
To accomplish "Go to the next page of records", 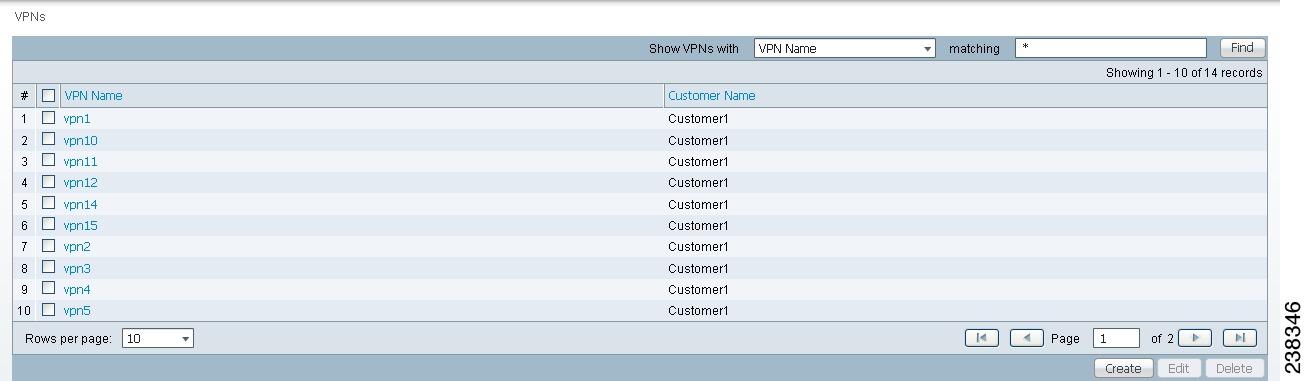I will (x=1196, y=338).
